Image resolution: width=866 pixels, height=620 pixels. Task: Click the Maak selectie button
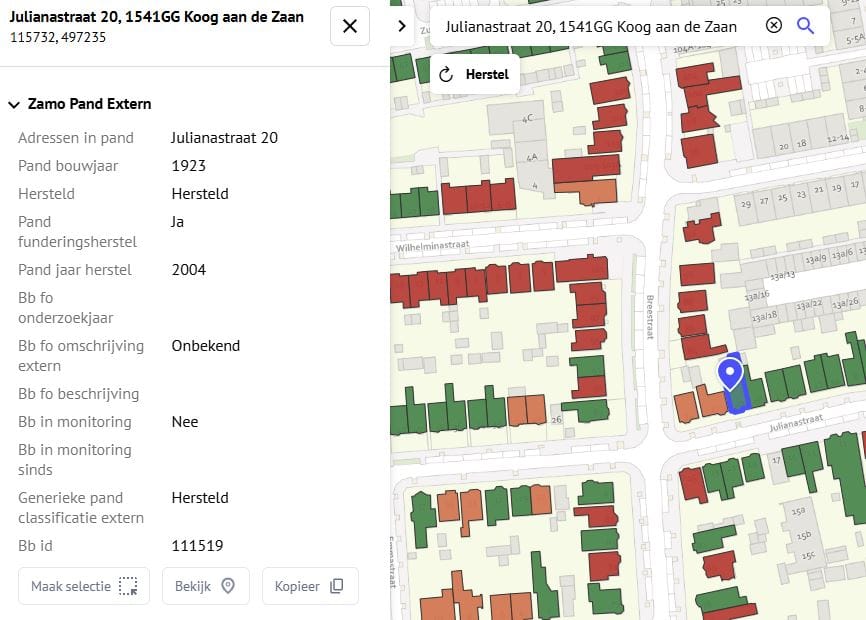point(84,586)
